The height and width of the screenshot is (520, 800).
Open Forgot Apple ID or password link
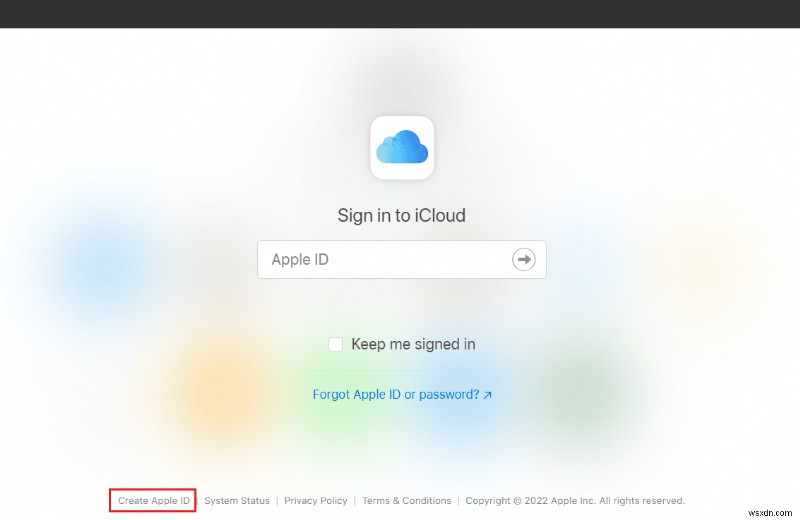[x=402, y=394]
